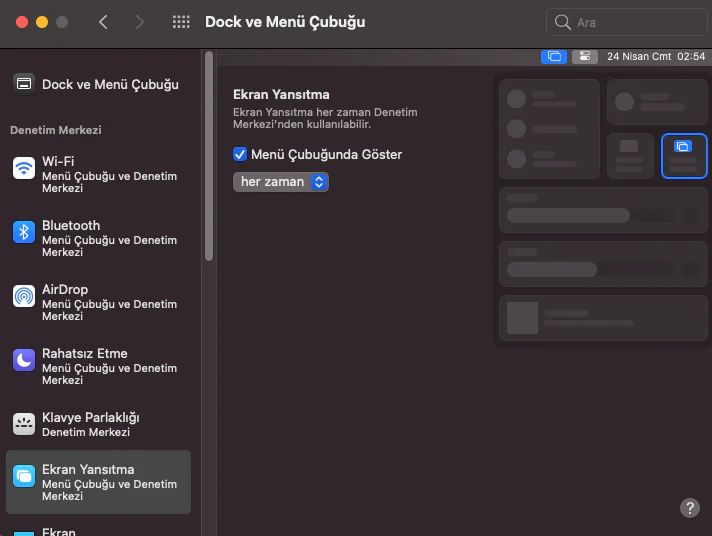Select the Bluetooth icon in sidebar

point(24,232)
